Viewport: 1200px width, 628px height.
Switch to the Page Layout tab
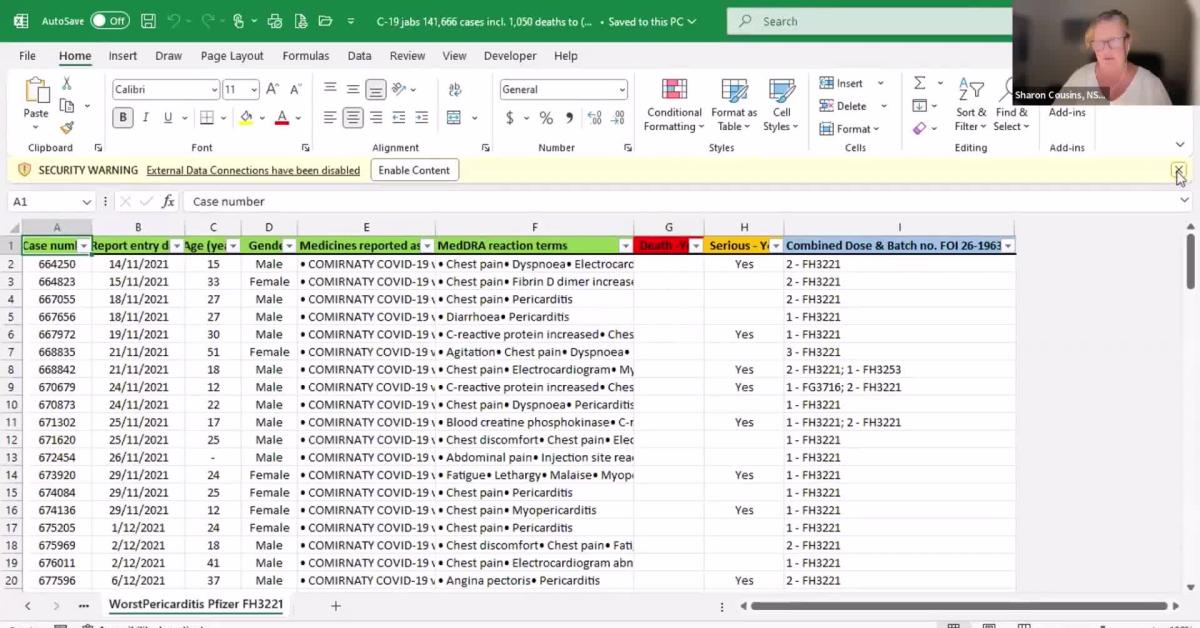(232, 56)
